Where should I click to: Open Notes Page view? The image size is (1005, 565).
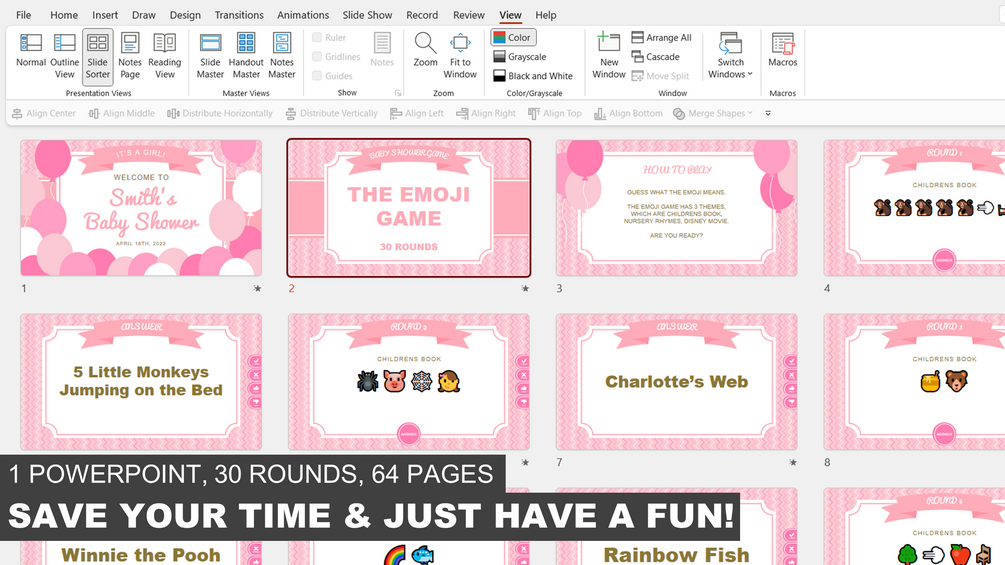pos(130,56)
